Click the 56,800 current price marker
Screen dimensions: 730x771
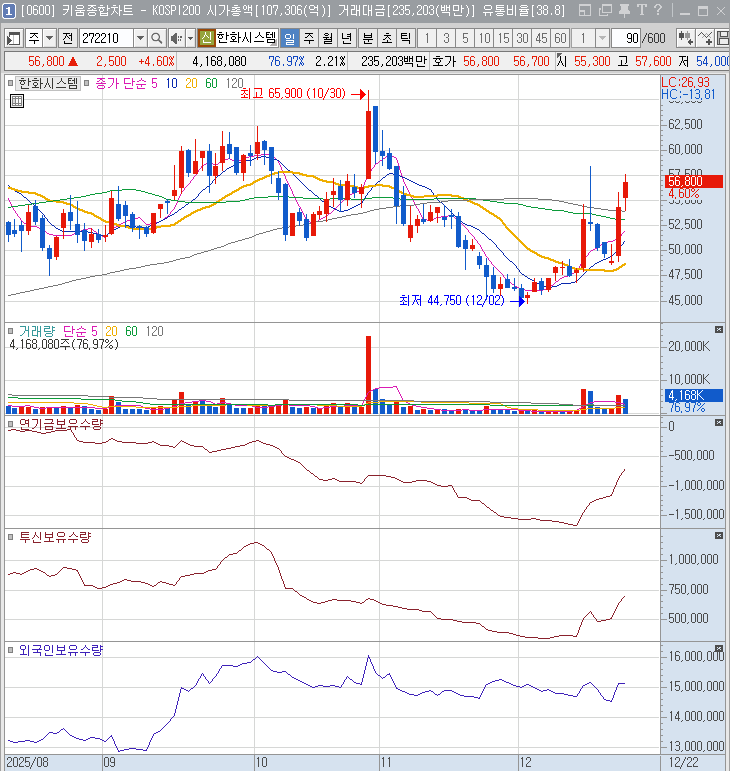click(685, 181)
